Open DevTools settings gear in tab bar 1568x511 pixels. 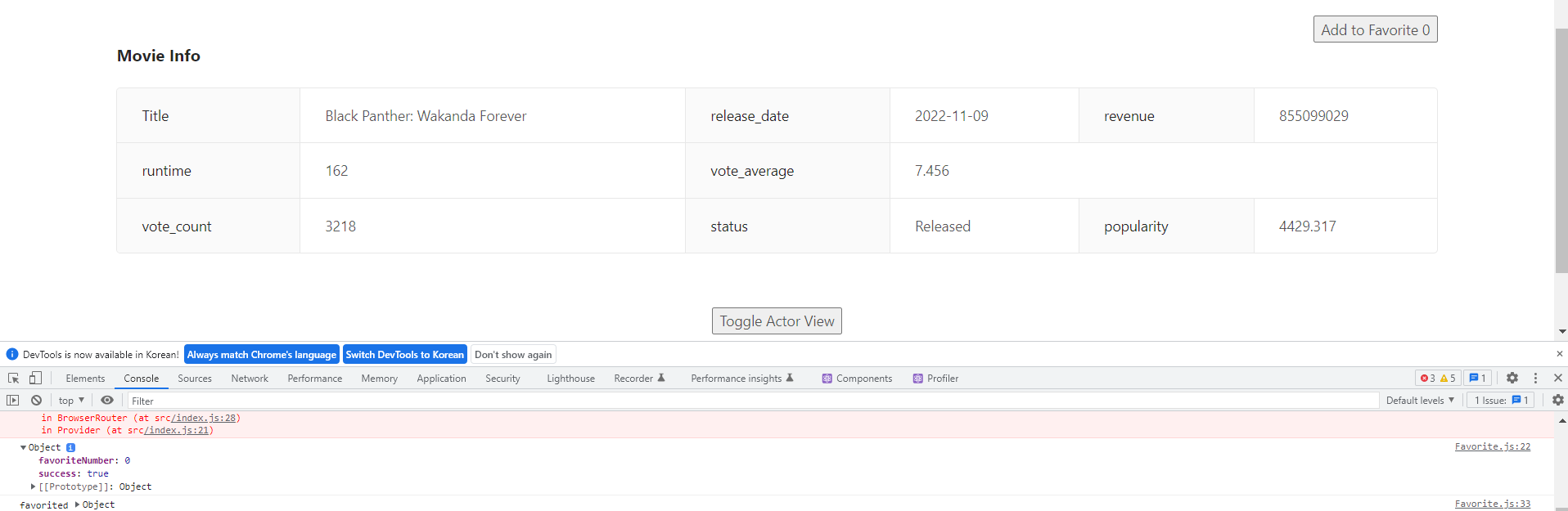click(x=1512, y=378)
